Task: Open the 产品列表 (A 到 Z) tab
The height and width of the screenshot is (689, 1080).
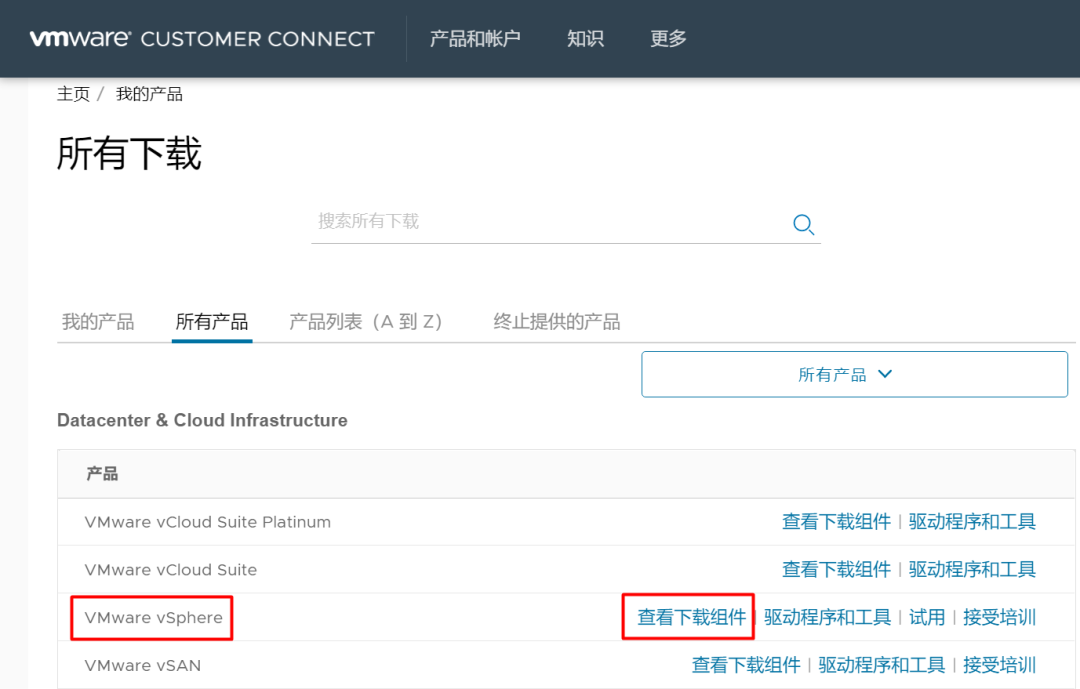Action: [366, 322]
